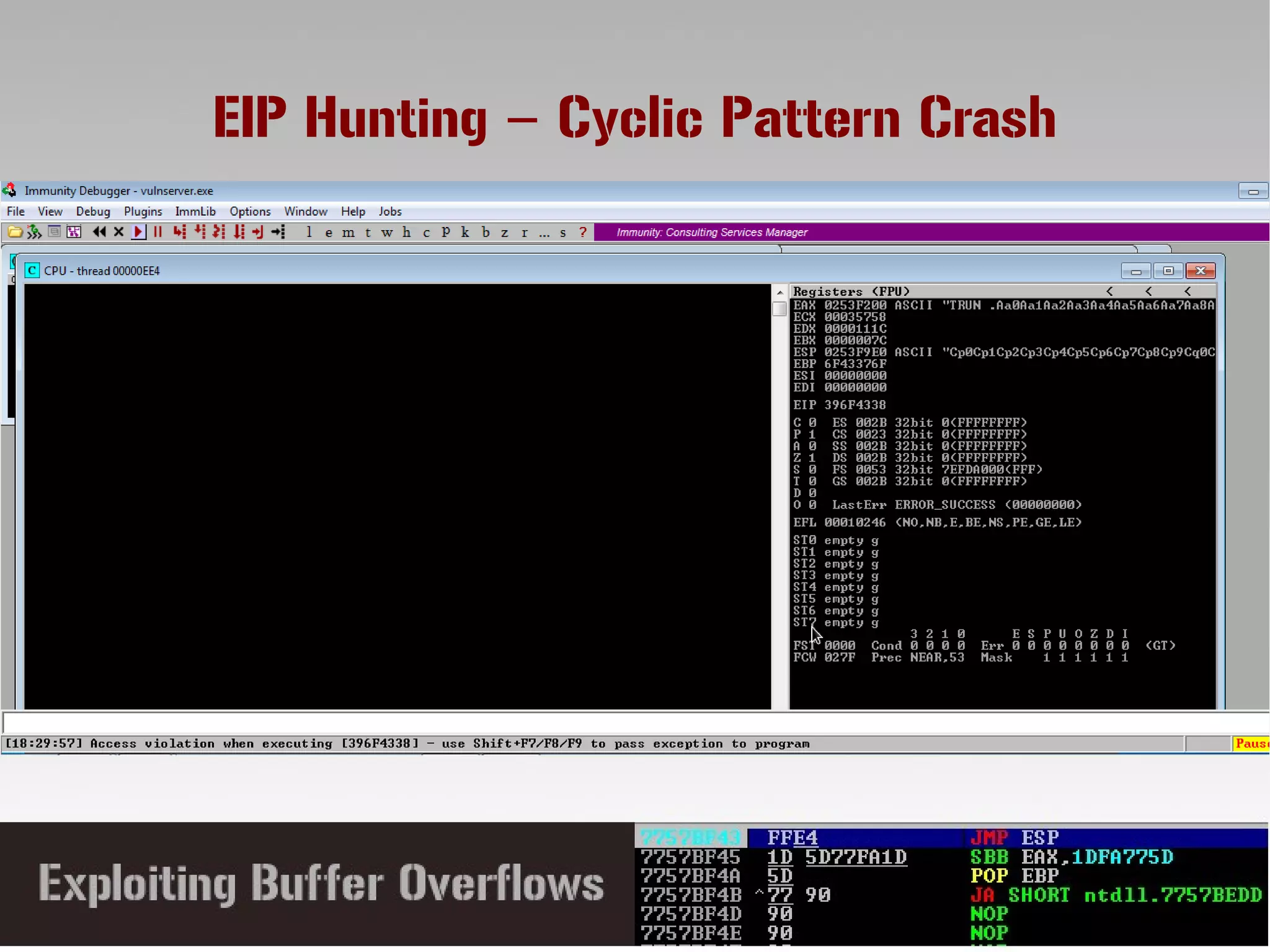Open the log window with 'l' button
The height and width of the screenshot is (952, 1270).
coord(309,233)
